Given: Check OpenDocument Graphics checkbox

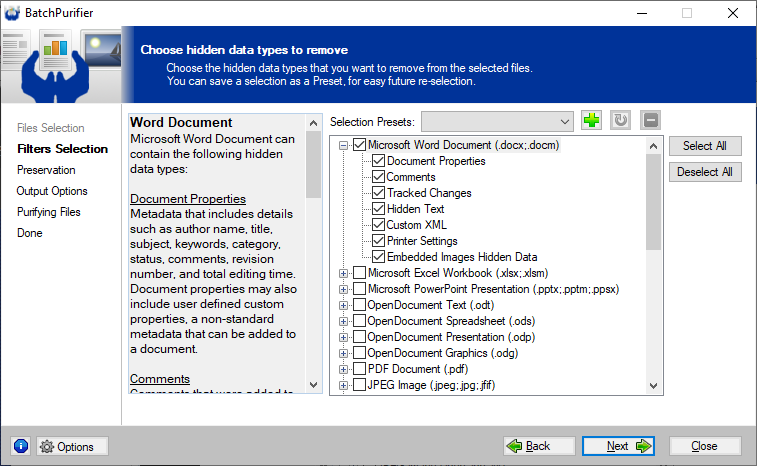Looking at the screenshot, I should point(359,353).
